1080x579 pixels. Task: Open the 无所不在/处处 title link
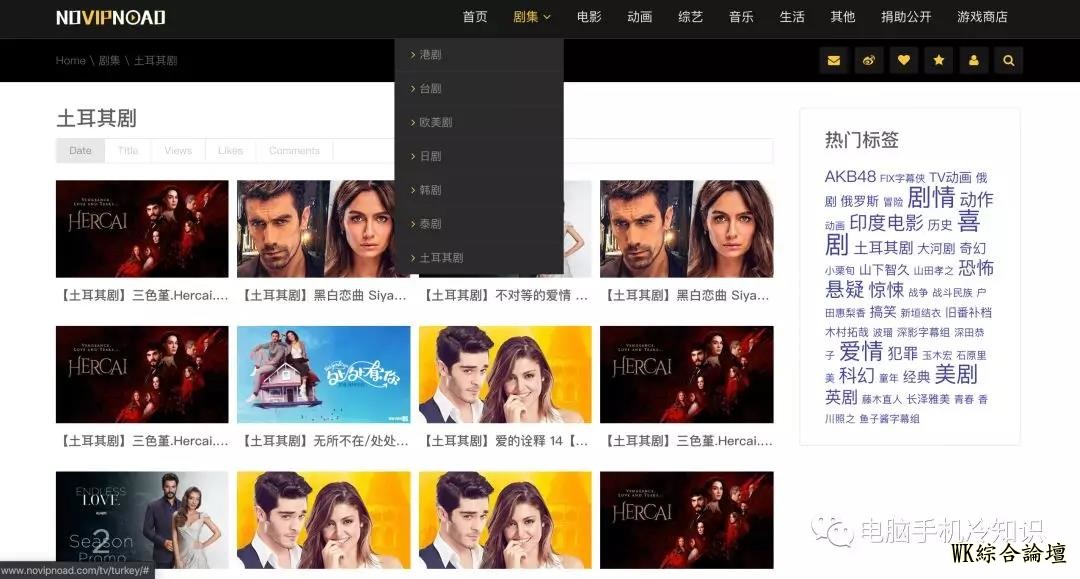click(x=324, y=441)
